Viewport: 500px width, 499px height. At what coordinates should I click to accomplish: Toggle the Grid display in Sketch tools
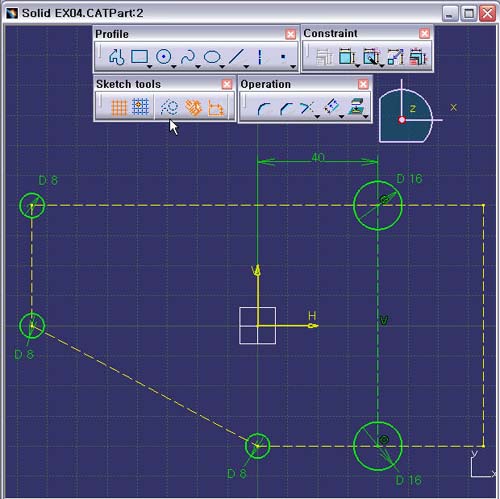pos(119,107)
